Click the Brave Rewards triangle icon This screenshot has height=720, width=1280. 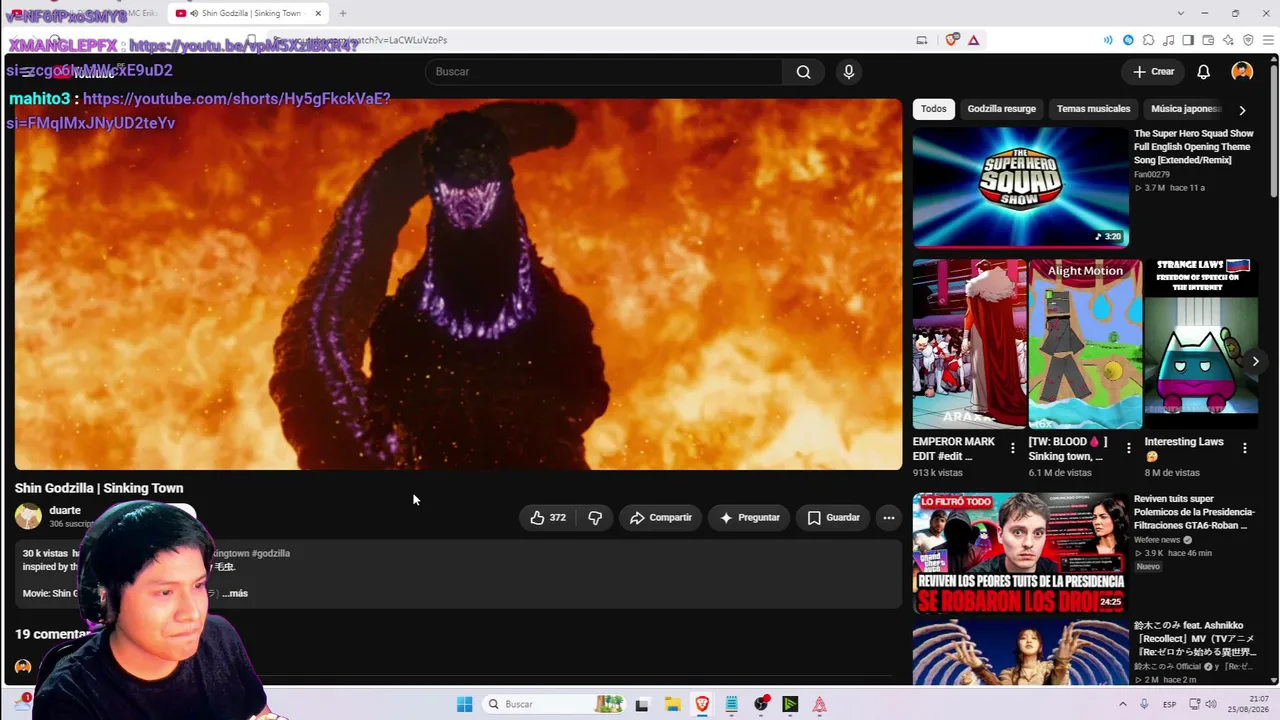(973, 40)
